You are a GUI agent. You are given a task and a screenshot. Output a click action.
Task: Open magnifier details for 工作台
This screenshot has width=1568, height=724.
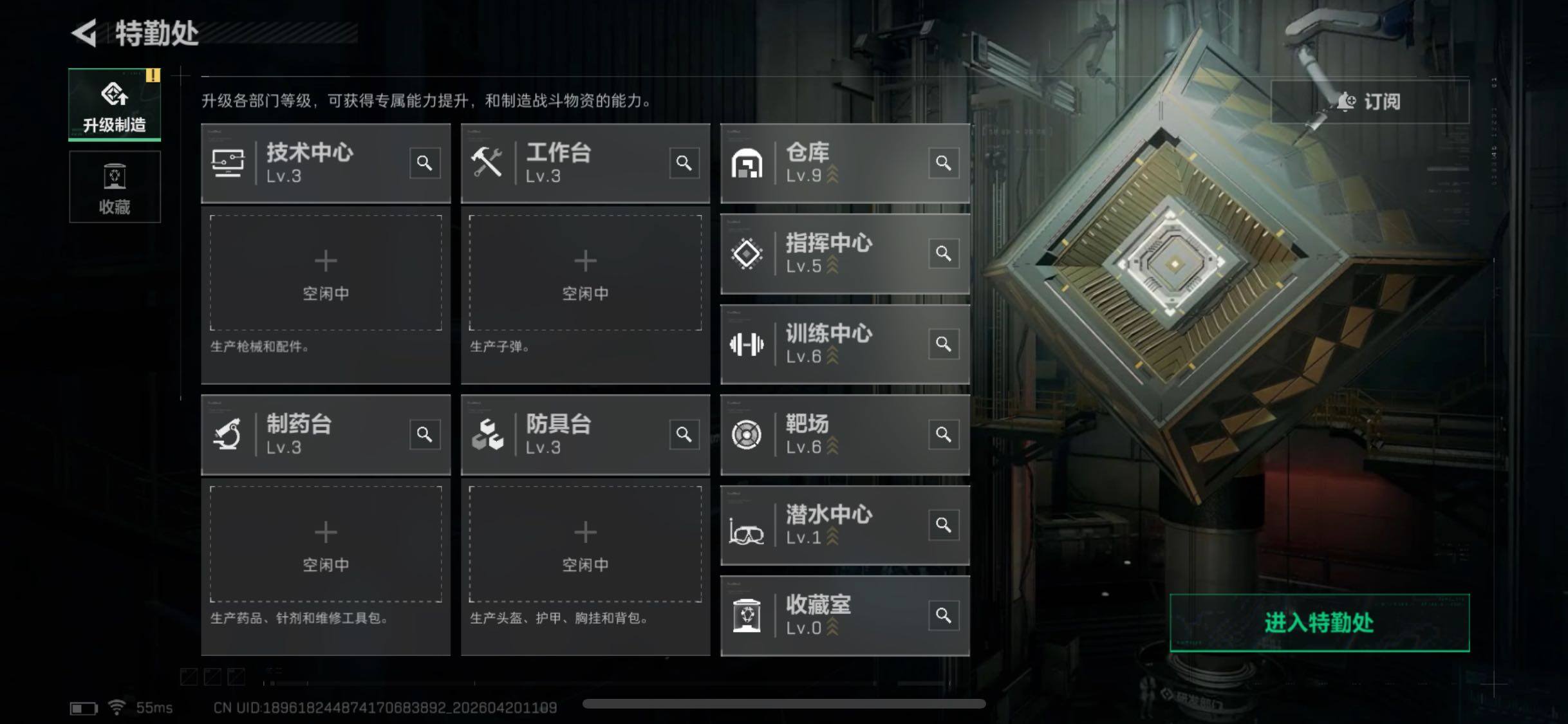tap(684, 163)
